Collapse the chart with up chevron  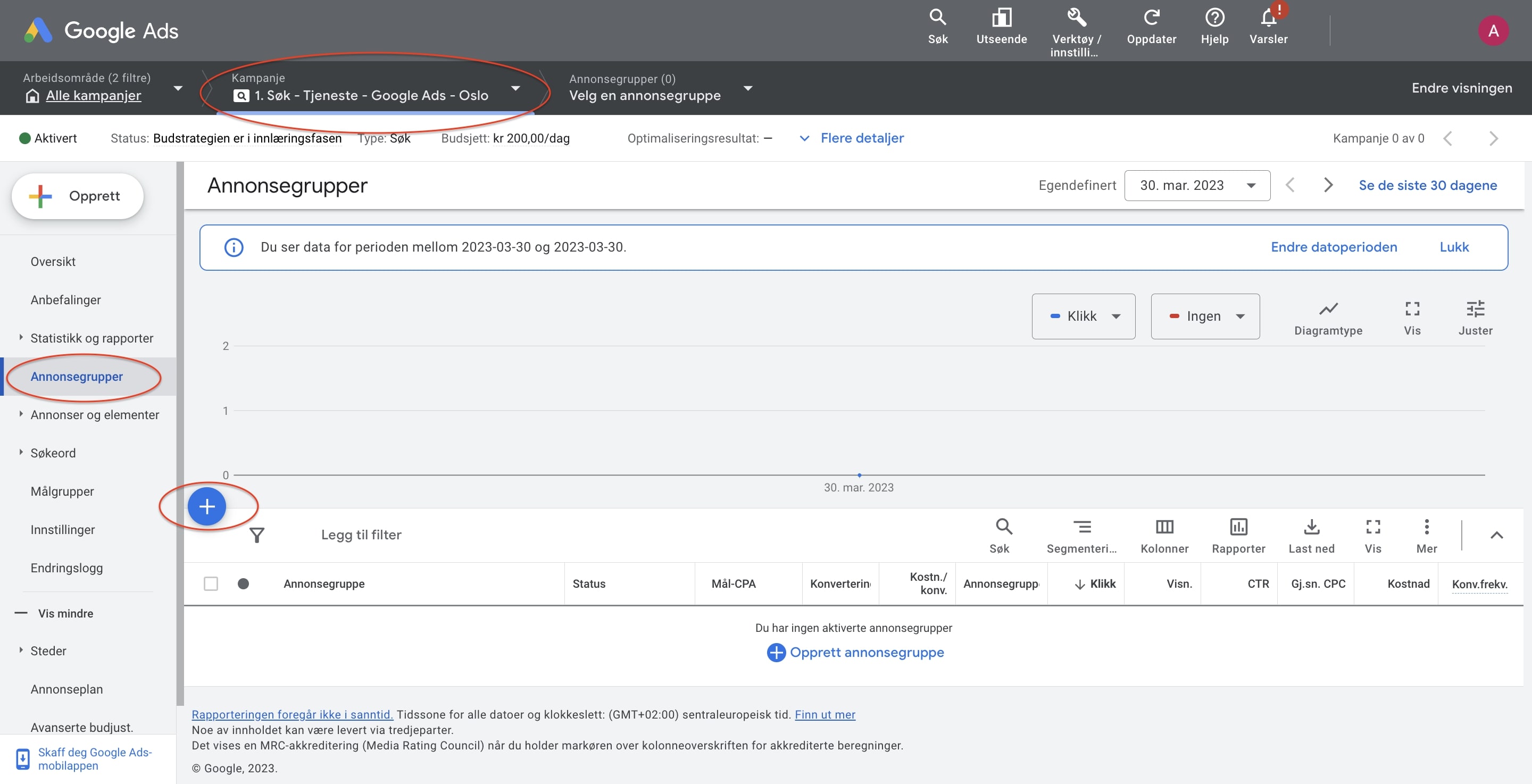(x=1496, y=535)
